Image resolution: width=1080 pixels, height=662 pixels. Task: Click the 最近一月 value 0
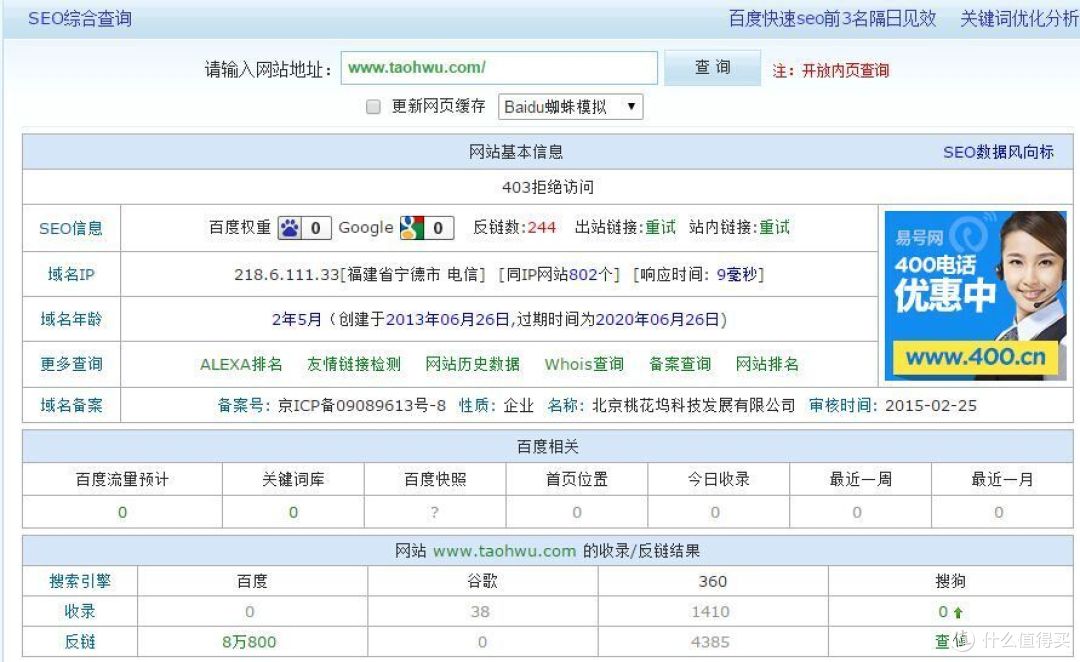click(999, 513)
